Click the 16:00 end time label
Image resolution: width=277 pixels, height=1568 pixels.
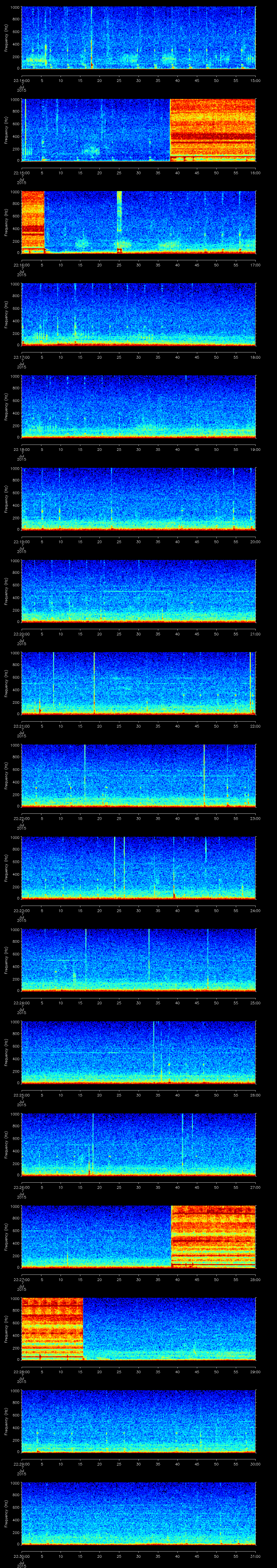pyautogui.click(x=255, y=174)
